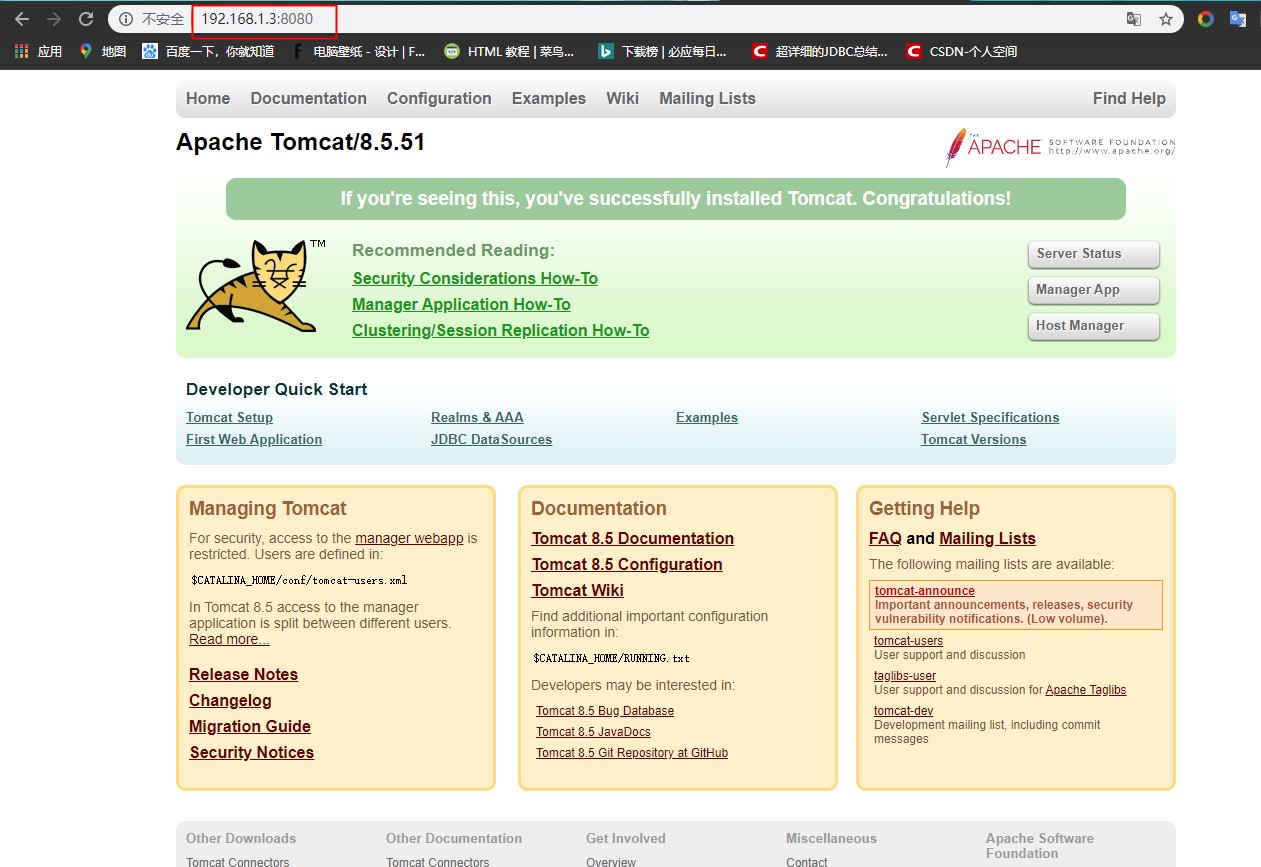Open Clustering/Session Replication How-To link

pos(501,330)
